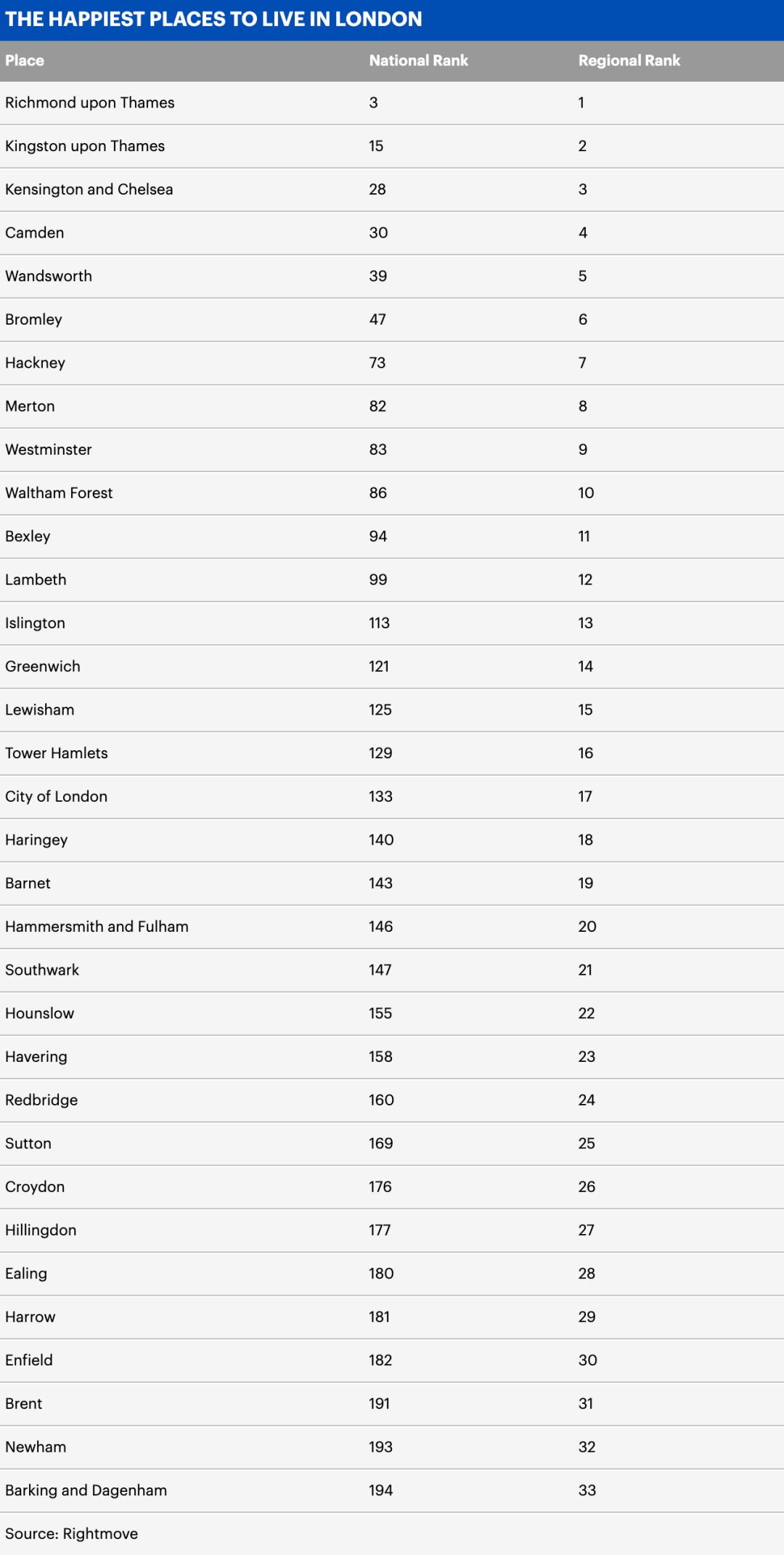The width and height of the screenshot is (784, 1555).
Task: Click Hackney's national rank value 73
Action: coord(377,363)
